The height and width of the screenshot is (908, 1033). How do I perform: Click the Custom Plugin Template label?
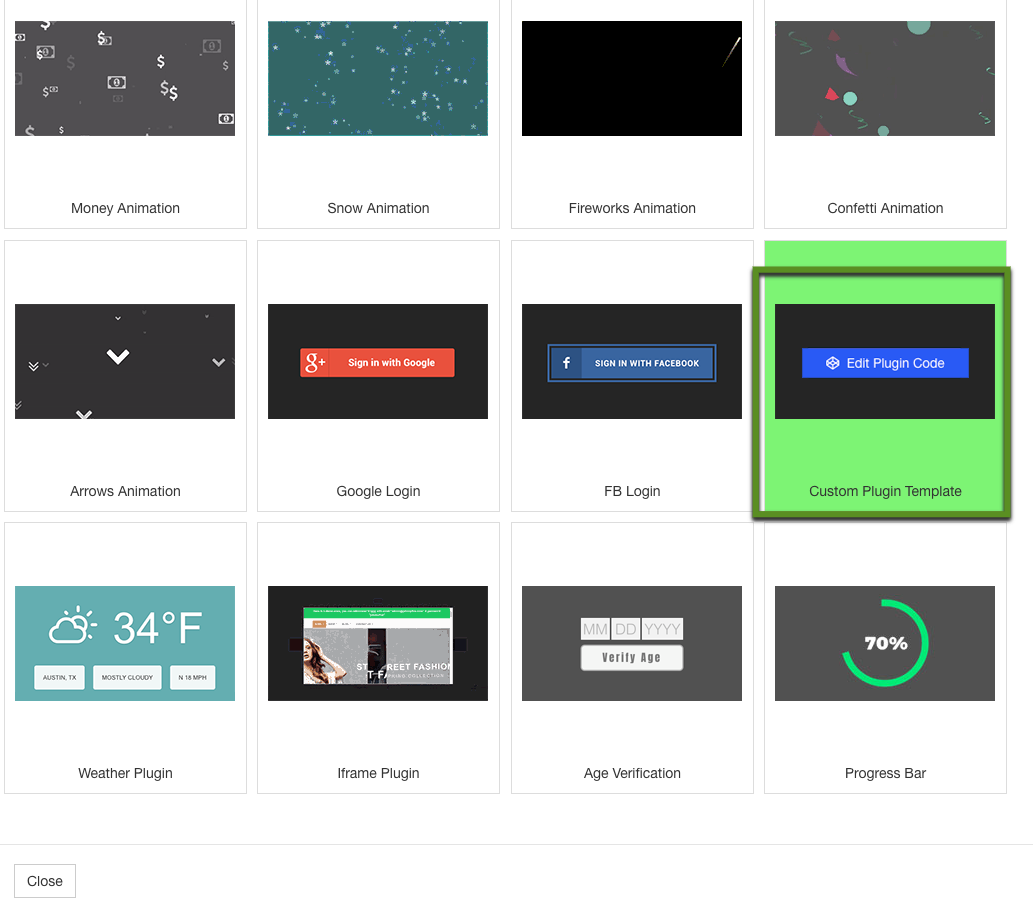[x=885, y=491]
